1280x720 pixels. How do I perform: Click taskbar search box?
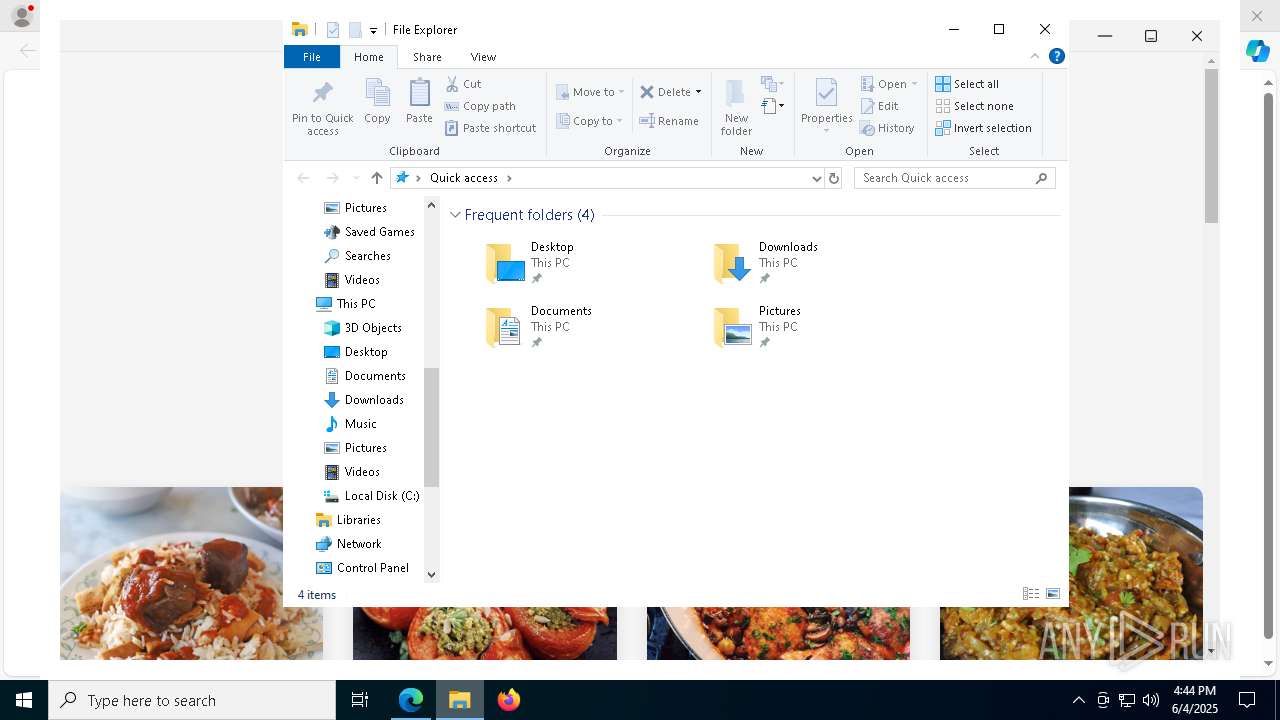[192, 700]
